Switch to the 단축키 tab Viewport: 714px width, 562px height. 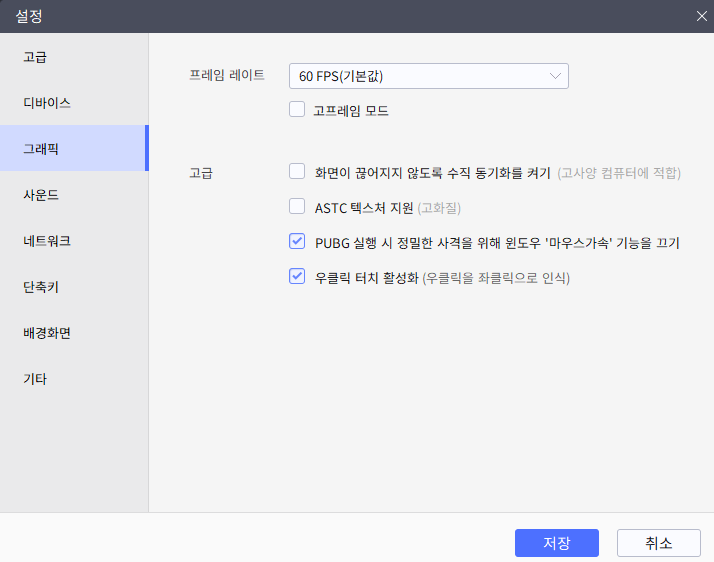[74, 287]
